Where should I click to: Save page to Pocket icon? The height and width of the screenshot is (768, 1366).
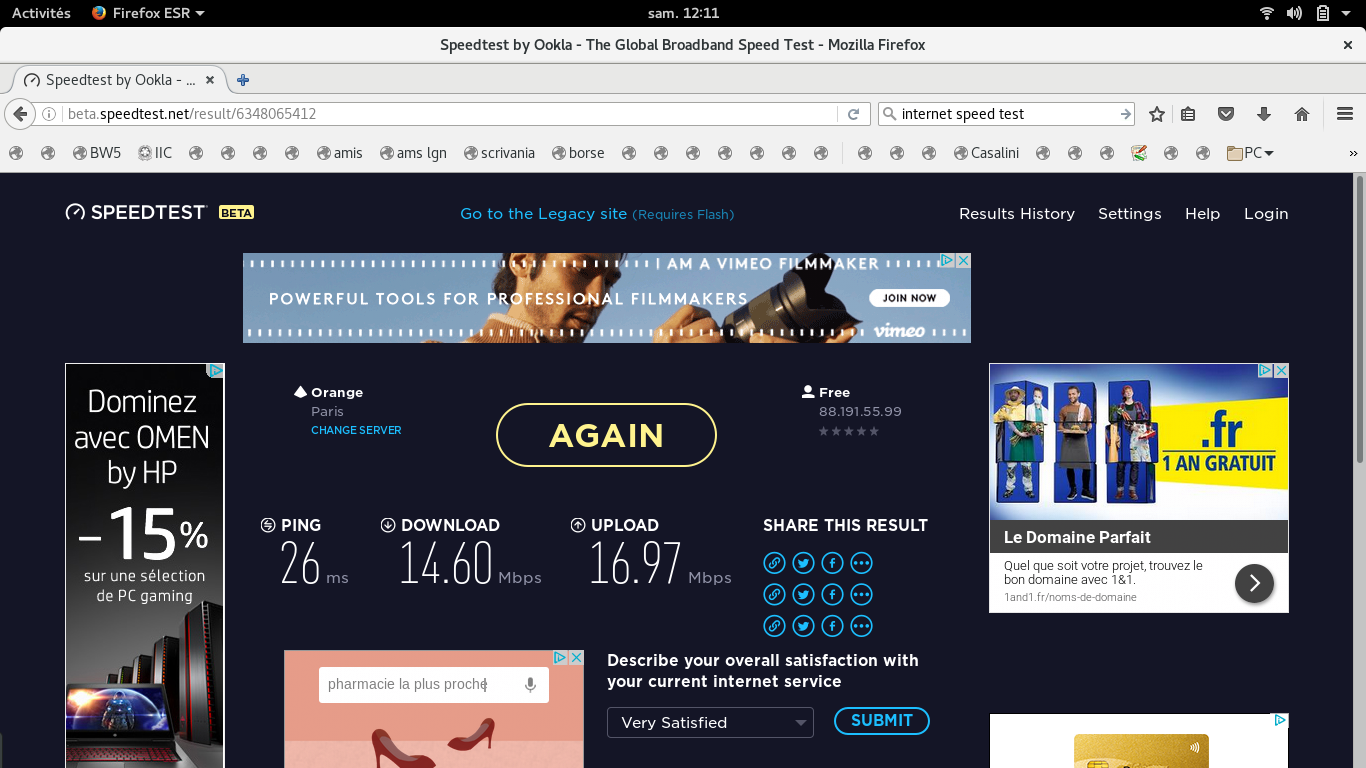tap(1226, 114)
